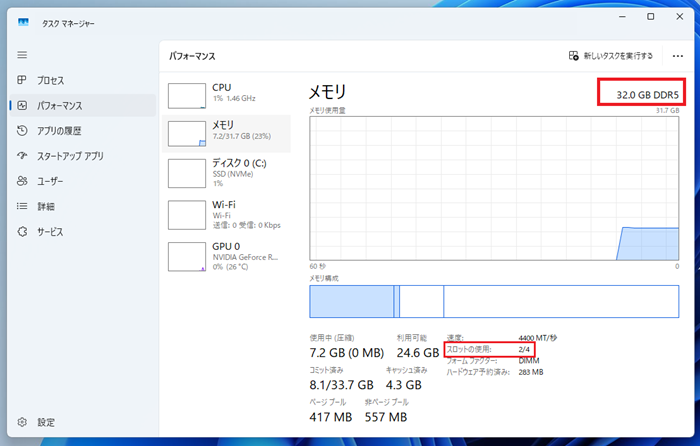Open the サービス services icon

tap(22, 232)
